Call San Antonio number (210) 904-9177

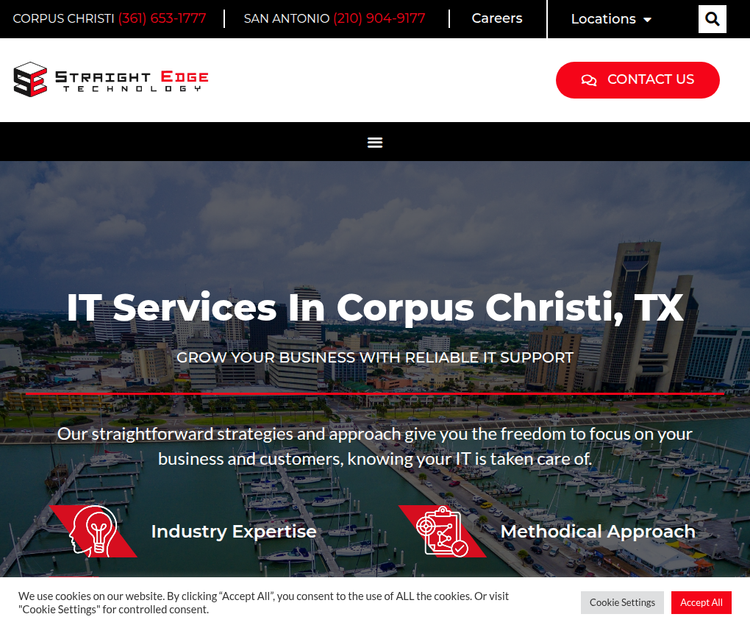coord(379,19)
